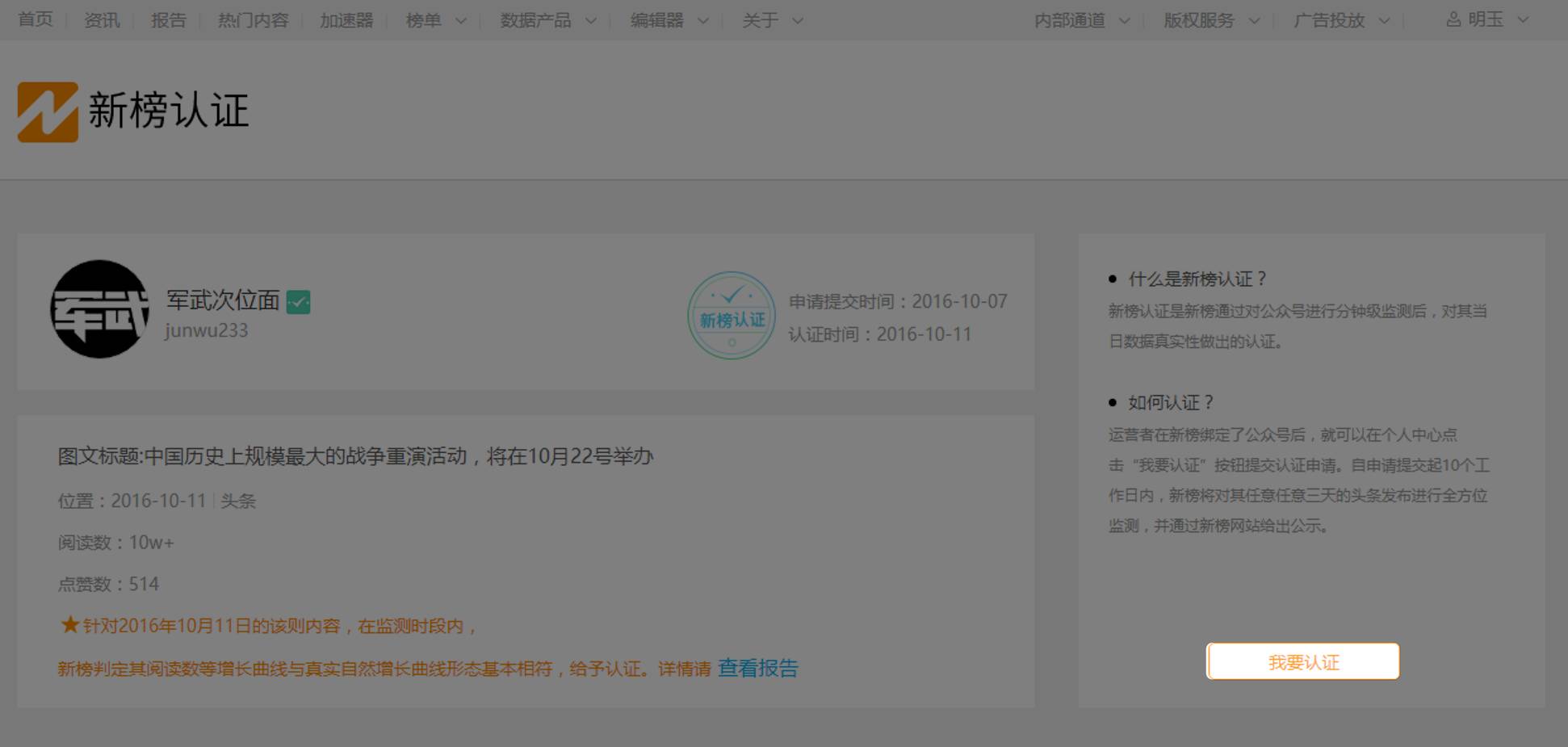Image resolution: width=1568 pixels, height=747 pixels.
Task: Open the 查看报告 link
Action: click(x=757, y=669)
